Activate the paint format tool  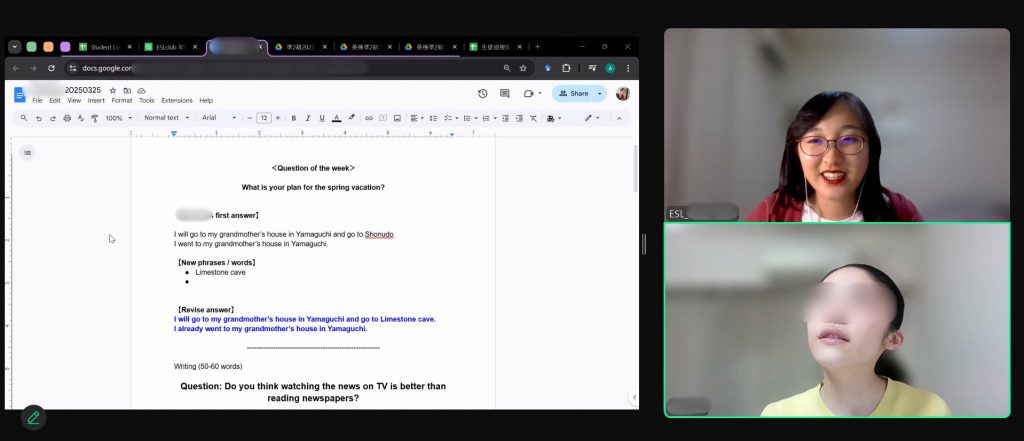tap(95, 118)
